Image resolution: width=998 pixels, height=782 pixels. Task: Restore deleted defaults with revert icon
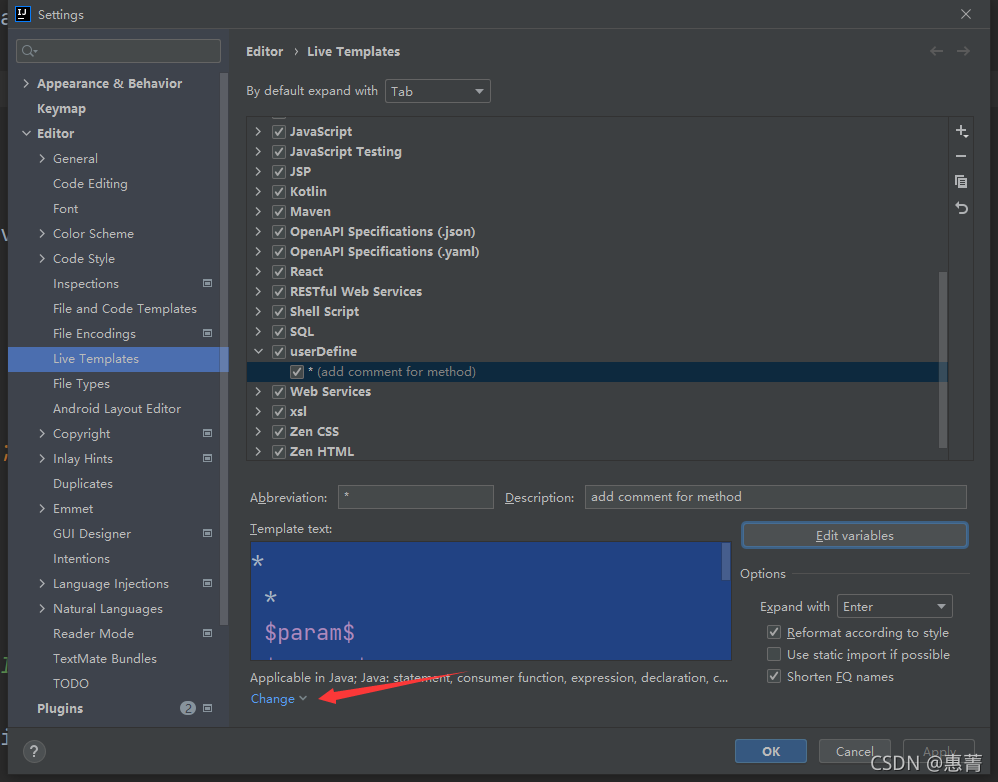point(961,208)
